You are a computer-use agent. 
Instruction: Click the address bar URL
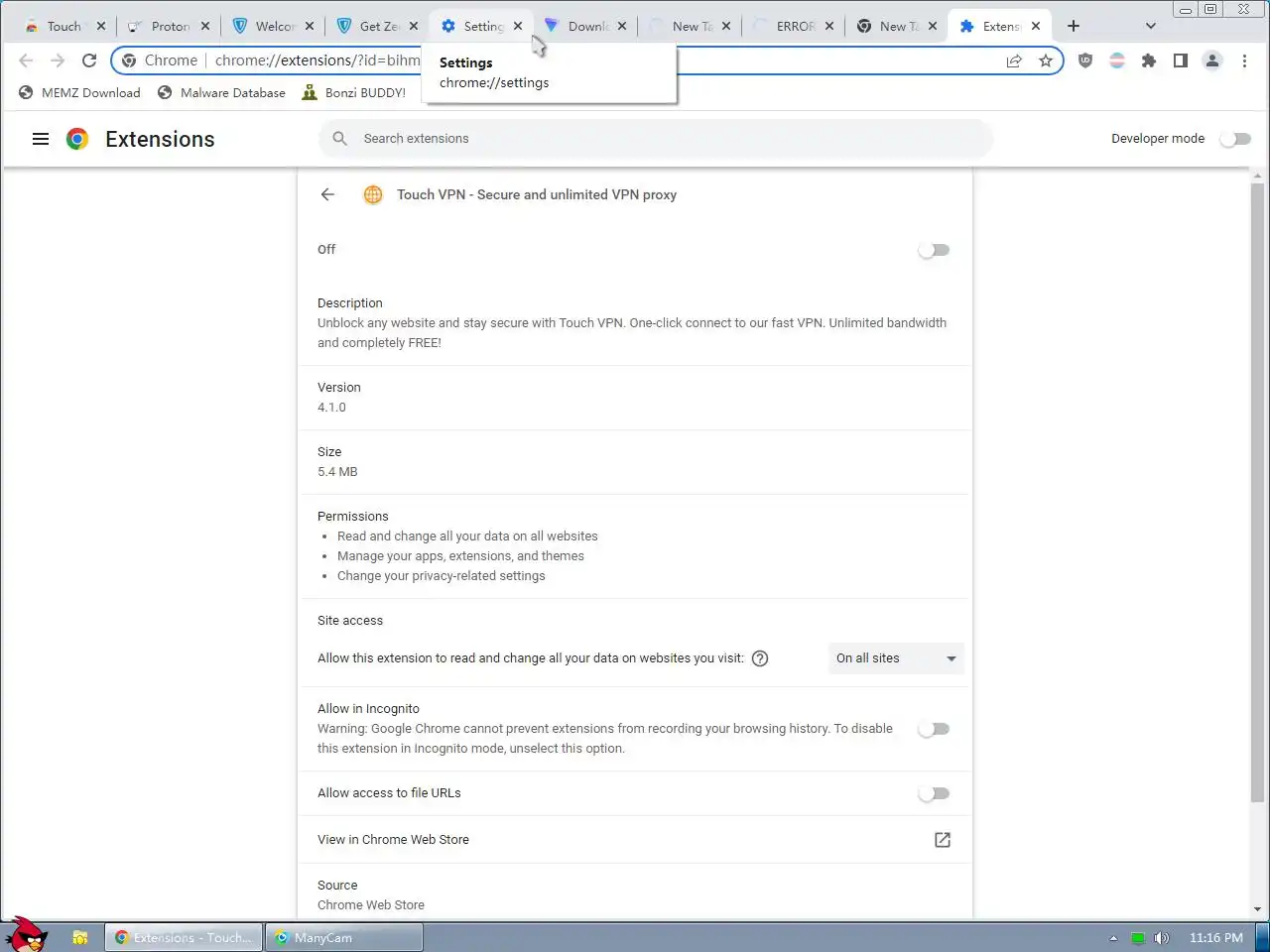click(317, 60)
